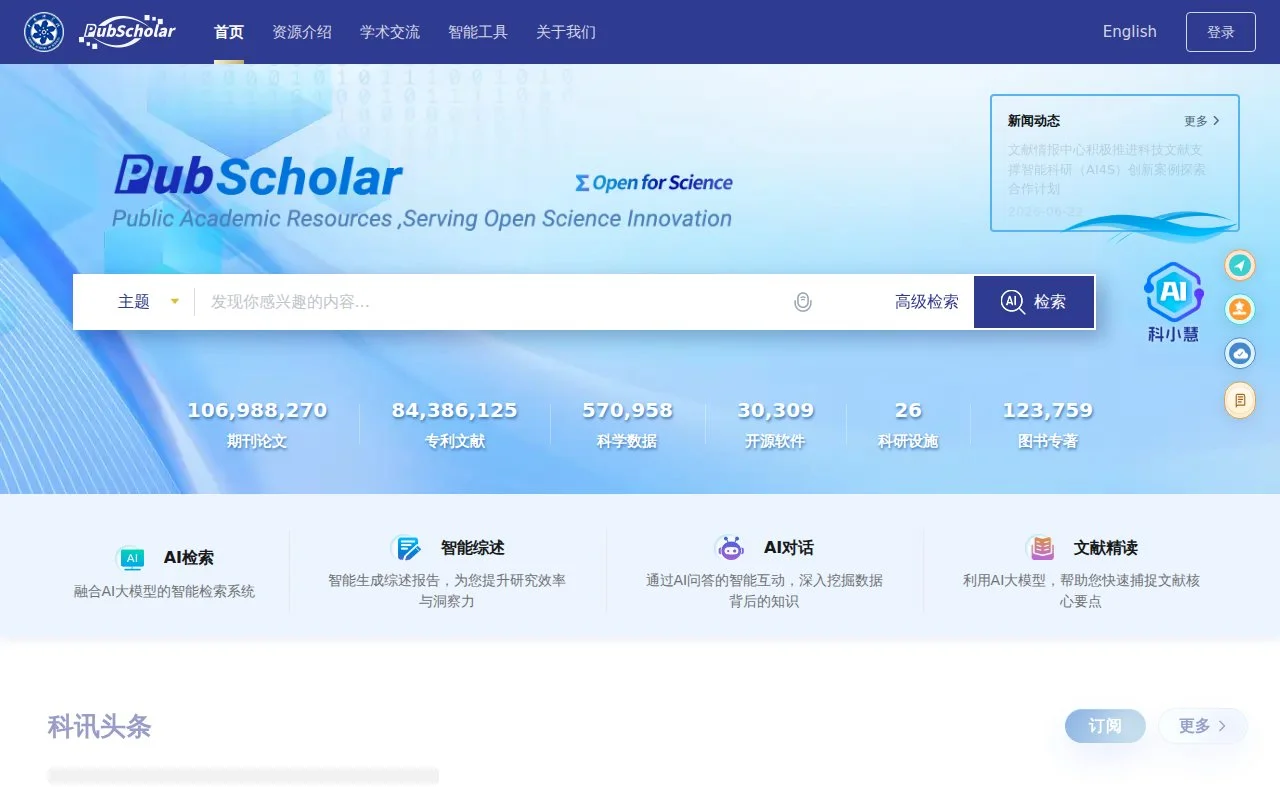Click the 科讯头条 section heading
1280x800 pixels.
(99, 727)
